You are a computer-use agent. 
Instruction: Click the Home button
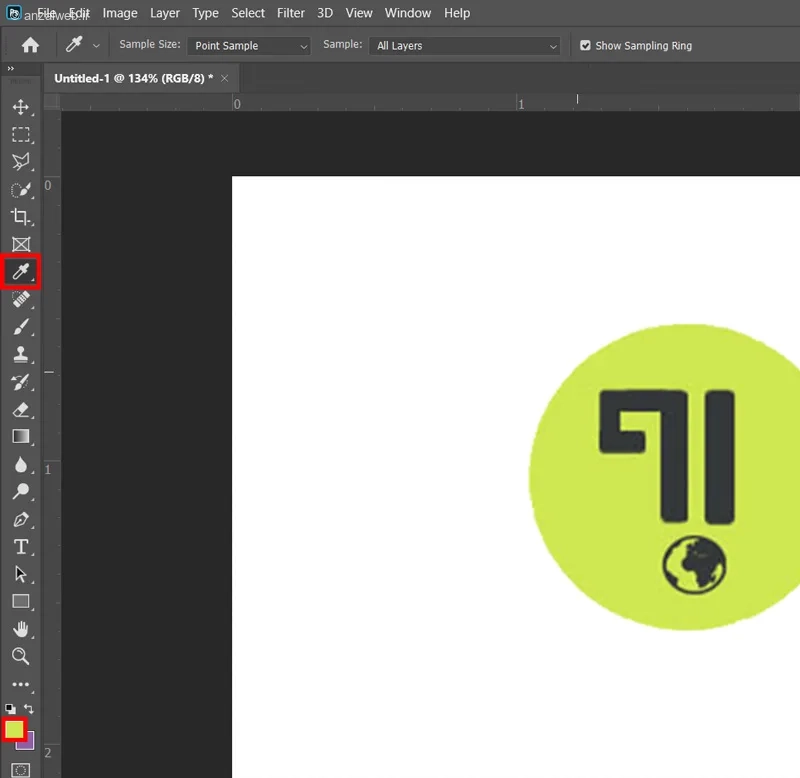click(x=30, y=45)
